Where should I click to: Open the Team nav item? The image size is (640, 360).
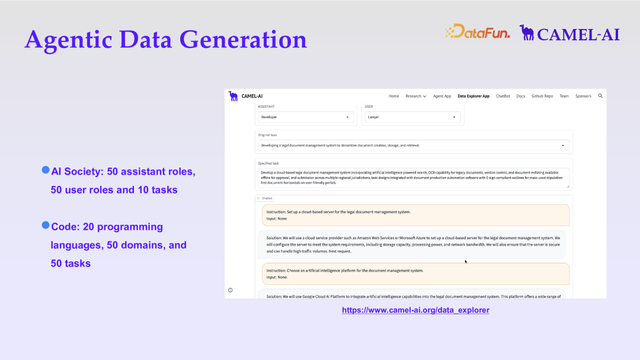tap(564, 96)
